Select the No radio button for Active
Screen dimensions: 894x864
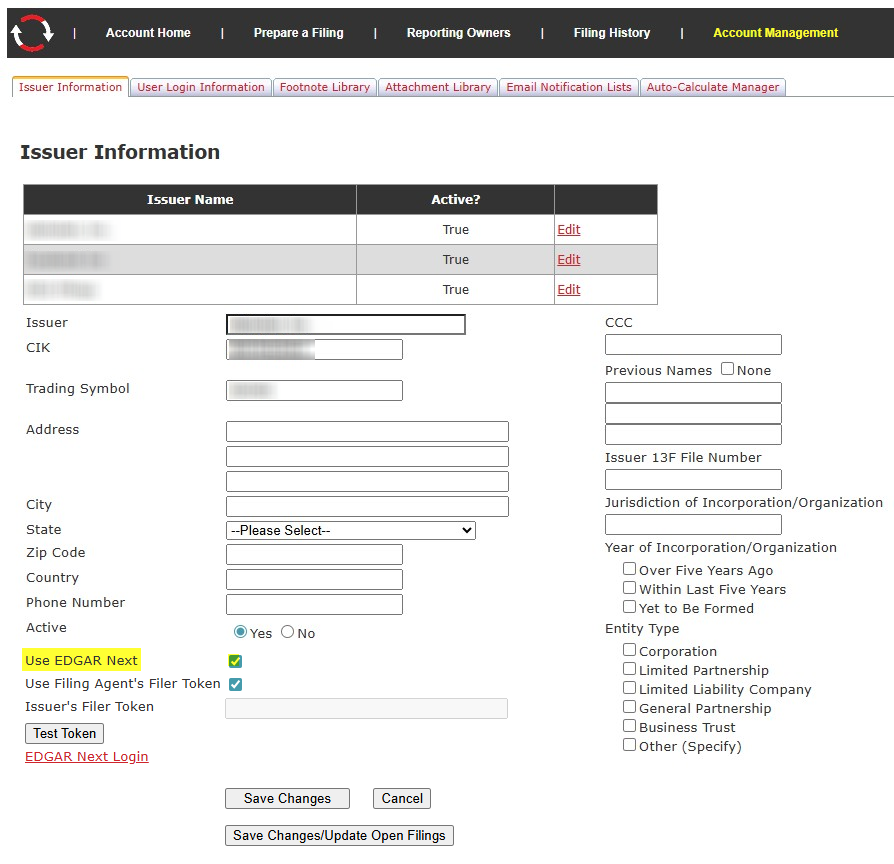click(288, 632)
